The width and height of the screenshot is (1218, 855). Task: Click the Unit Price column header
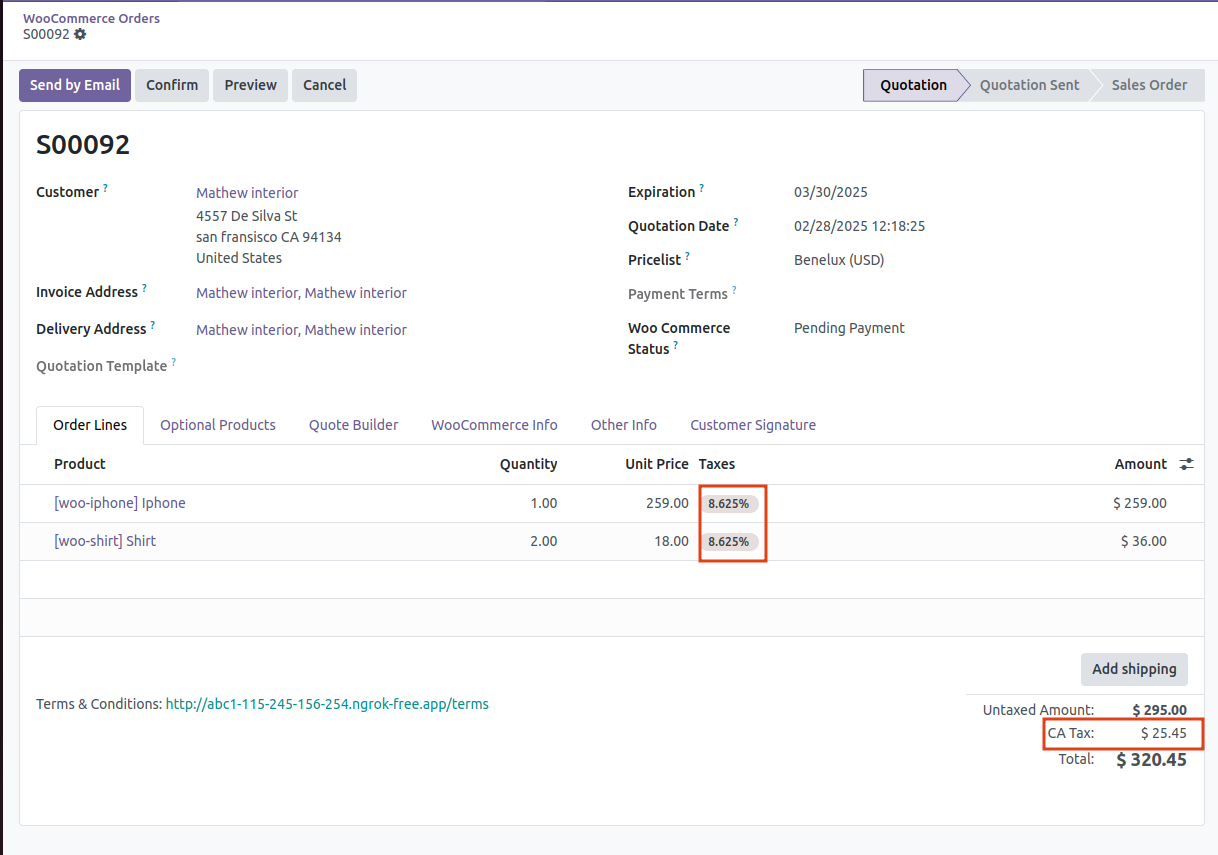point(657,464)
